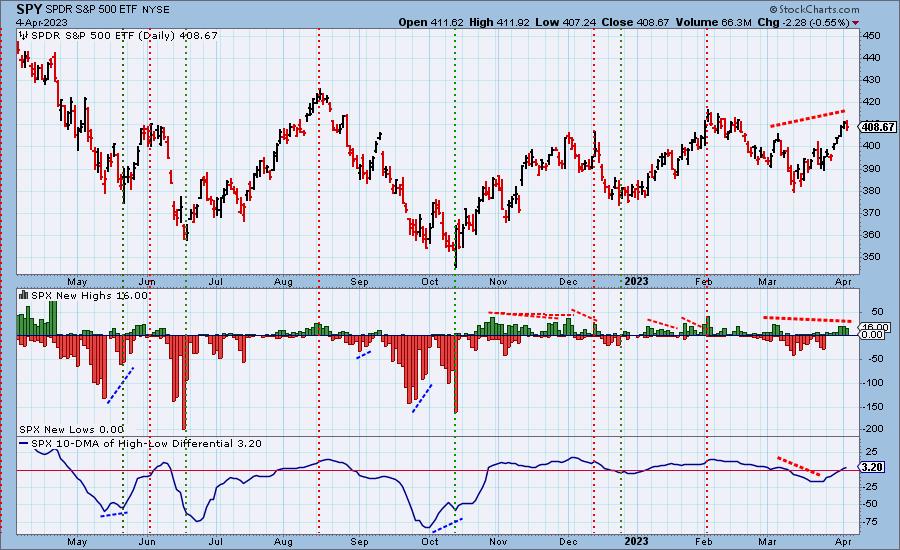Viewport: 900px width, 550px height.
Task: Click the Open 411.62 value
Action: click(x=431, y=22)
